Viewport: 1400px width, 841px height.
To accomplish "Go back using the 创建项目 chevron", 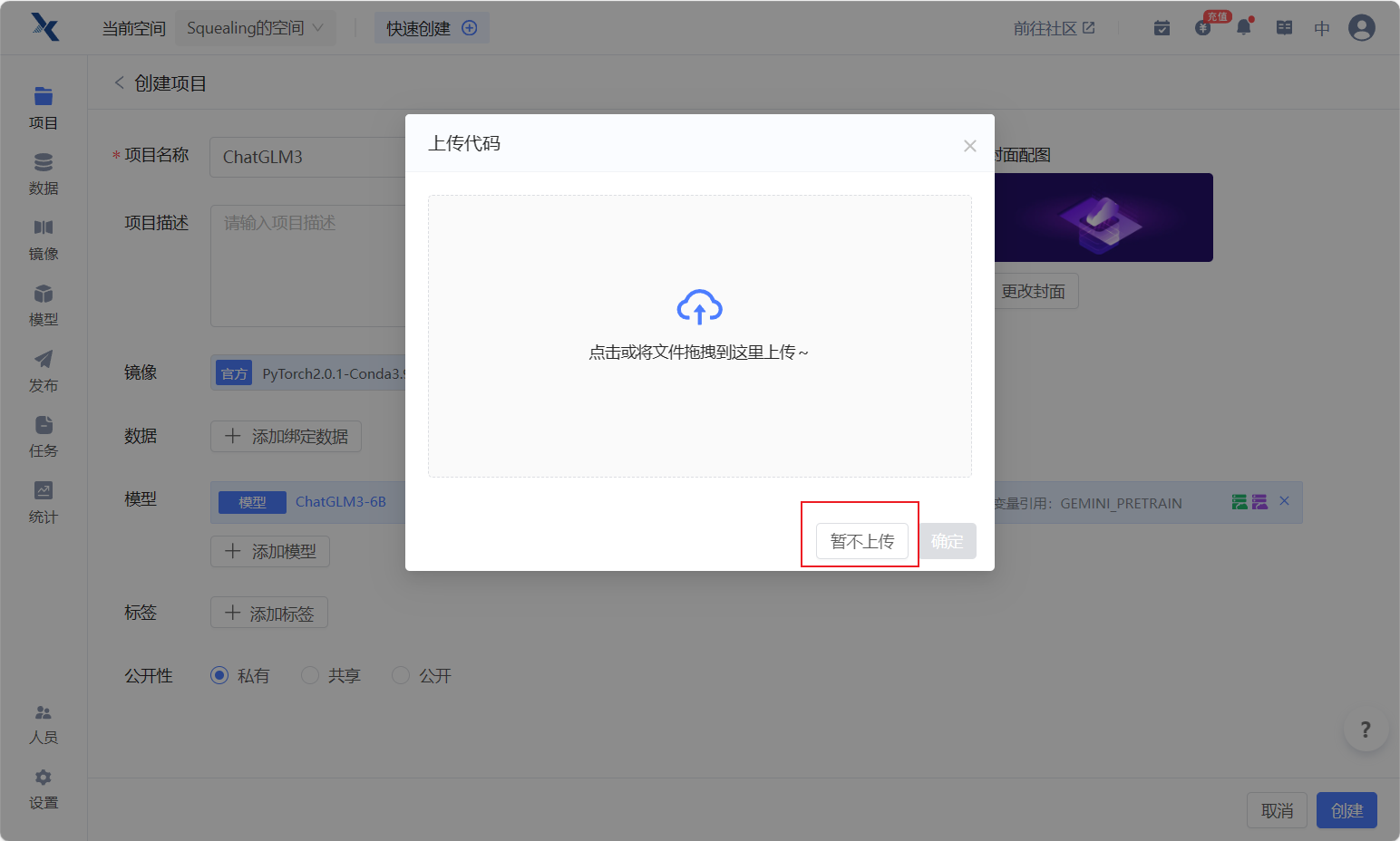I will 119,82.
